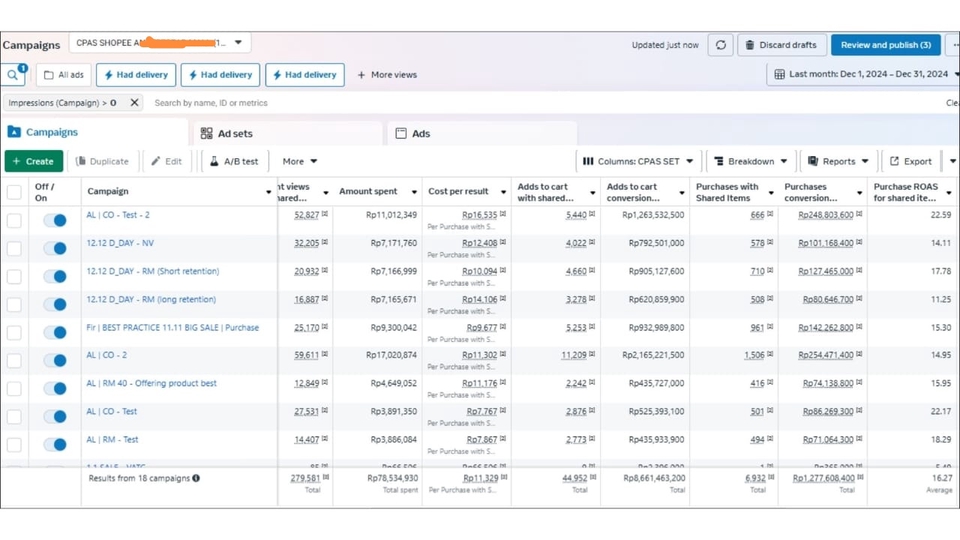Remove the Impressions filter with X

pyautogui.click(x=135, y=103)
